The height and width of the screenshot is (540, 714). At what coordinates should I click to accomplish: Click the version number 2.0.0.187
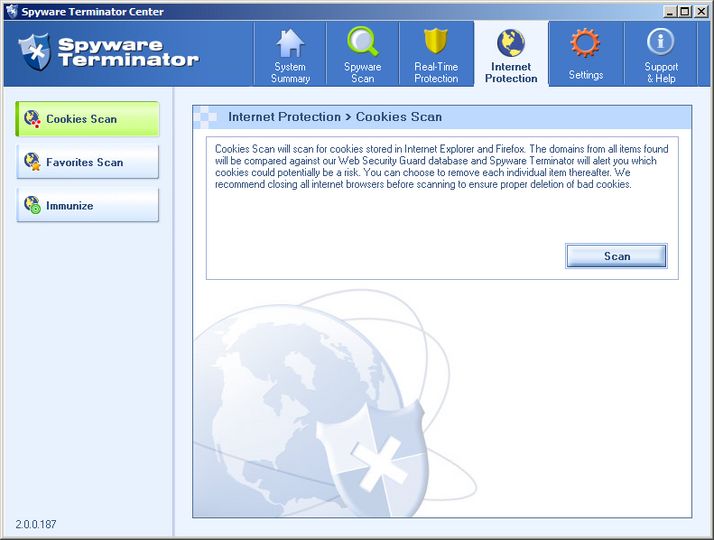pos(36,524)
